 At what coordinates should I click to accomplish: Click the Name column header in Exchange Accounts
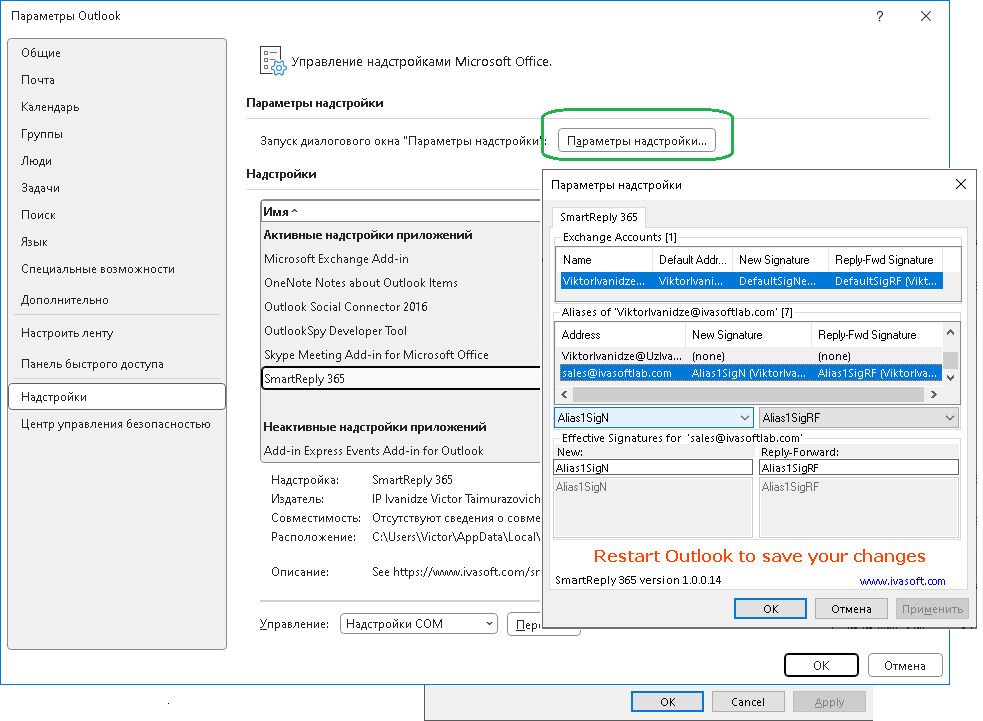click(604, 260)
